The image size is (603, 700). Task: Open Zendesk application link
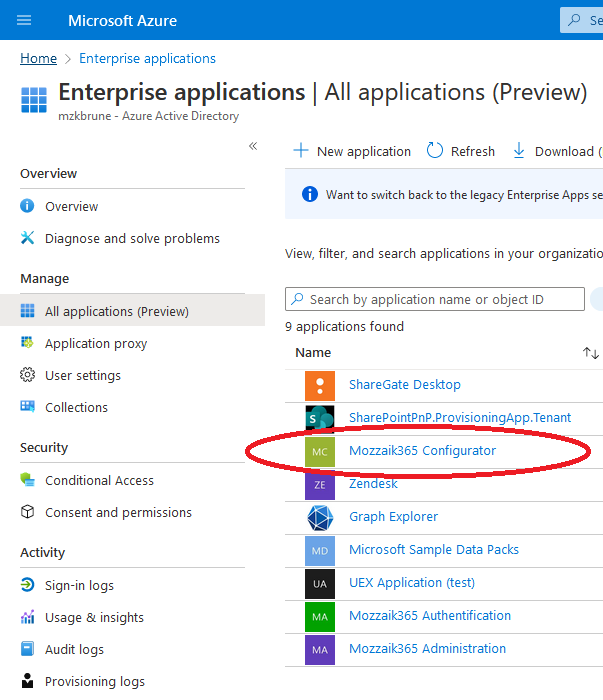pyautogui.click(x=373, y=483)
